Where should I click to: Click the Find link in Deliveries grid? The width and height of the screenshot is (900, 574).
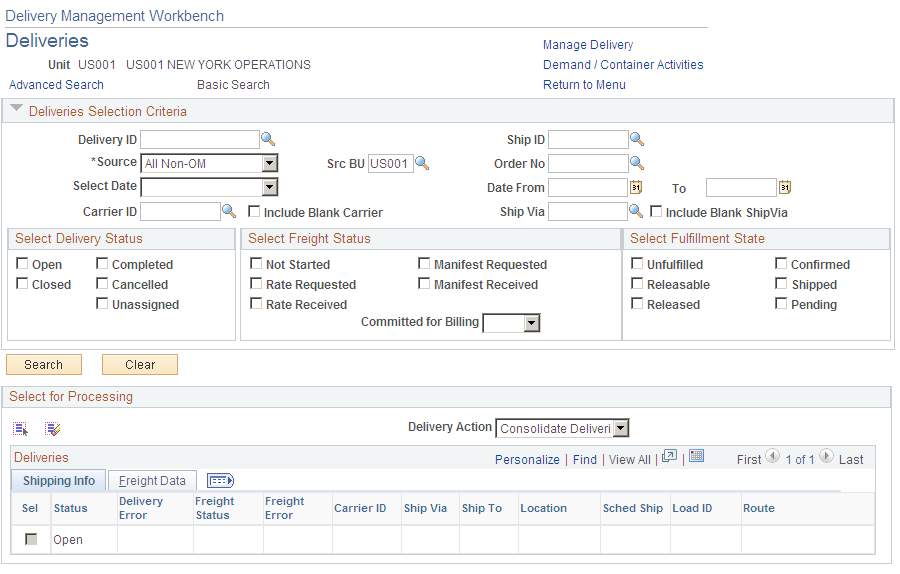click(x=585, y=460)
